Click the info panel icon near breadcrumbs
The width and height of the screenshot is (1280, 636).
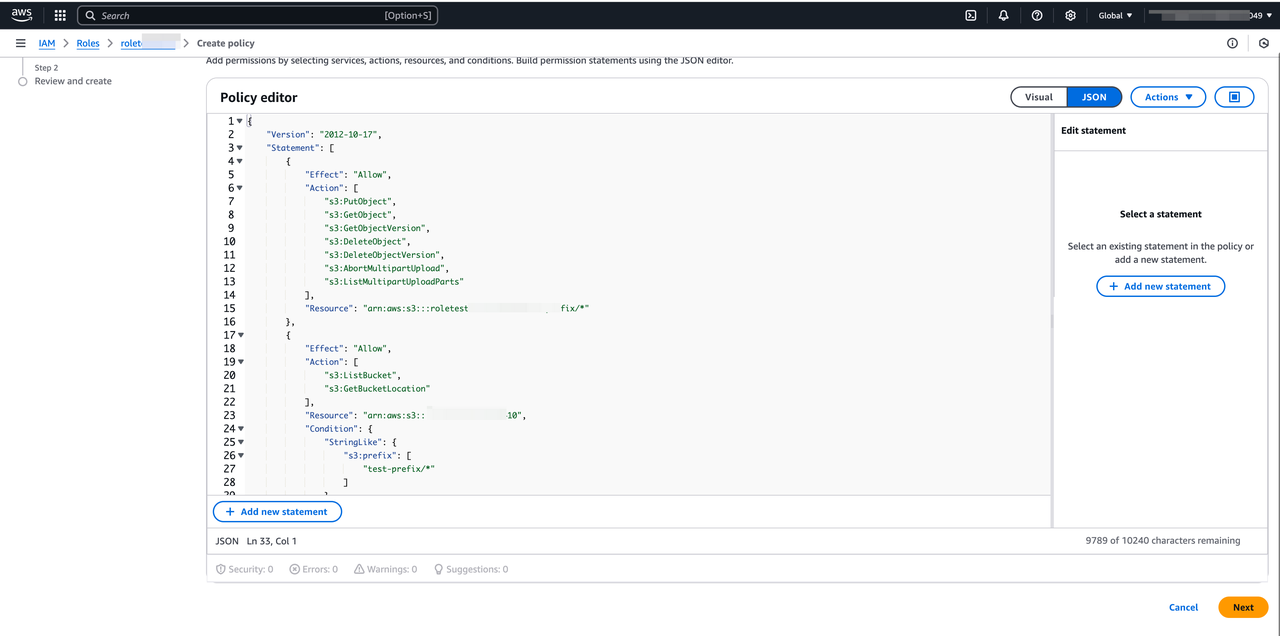pyautogui.click(x=1232, y=43)
